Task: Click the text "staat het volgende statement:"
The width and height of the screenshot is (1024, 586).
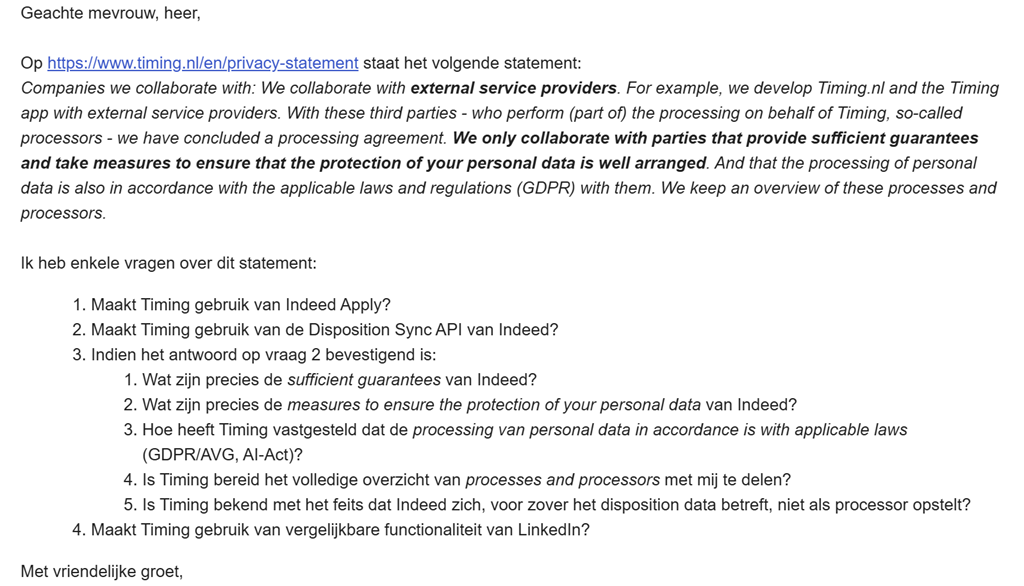Action: pyautogui.click(x=471, y=63)
